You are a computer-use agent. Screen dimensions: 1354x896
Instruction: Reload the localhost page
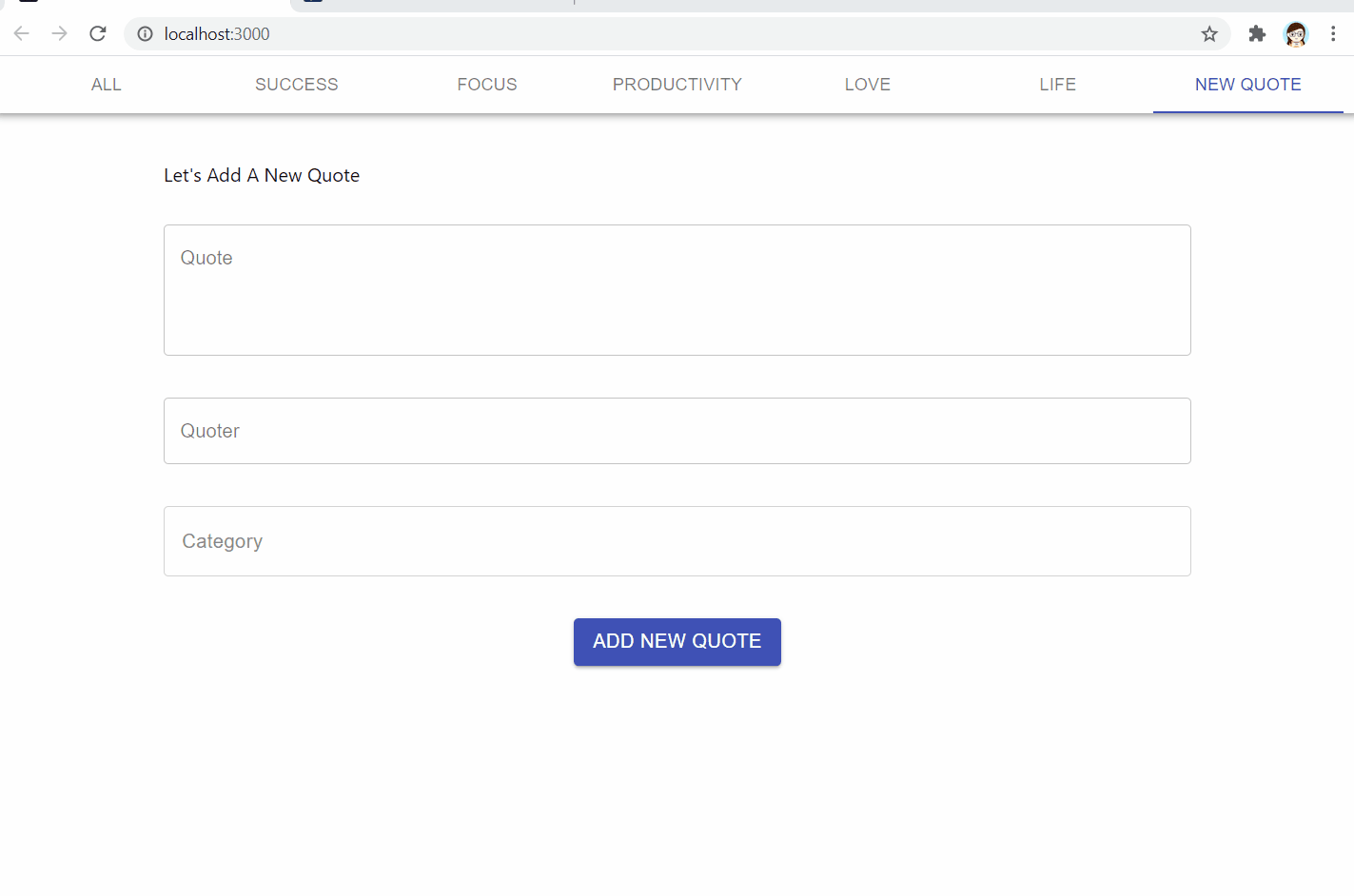tap(98, 34)
